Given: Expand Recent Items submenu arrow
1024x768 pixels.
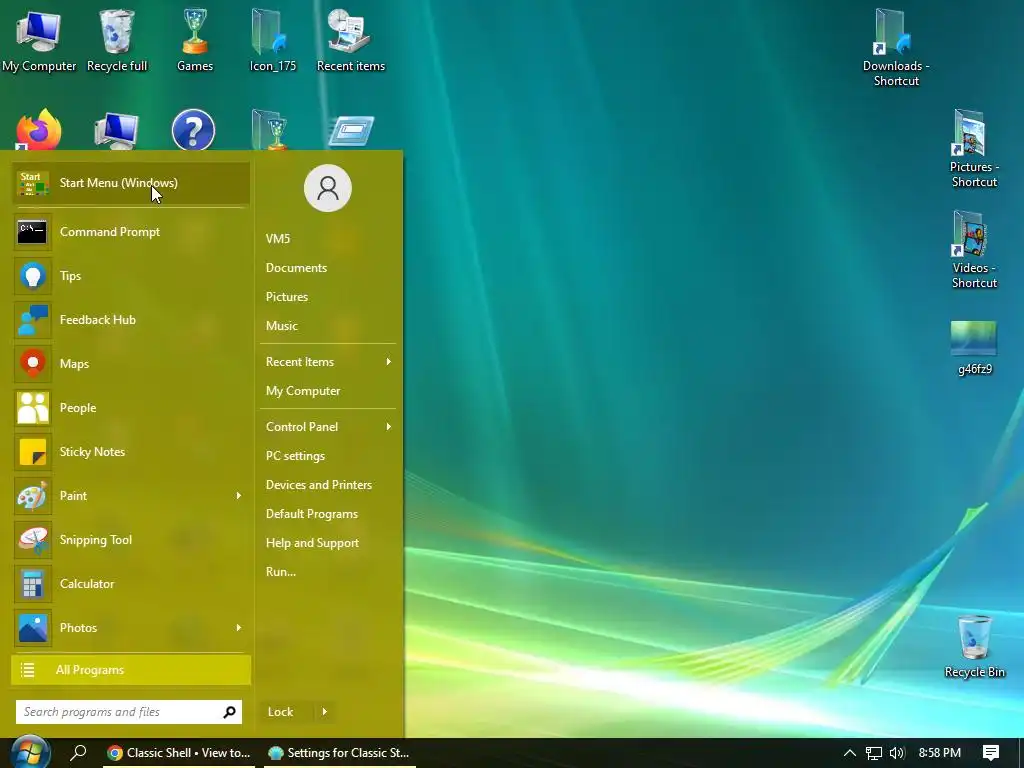Looking at the screenshot, I should (389, 362).
